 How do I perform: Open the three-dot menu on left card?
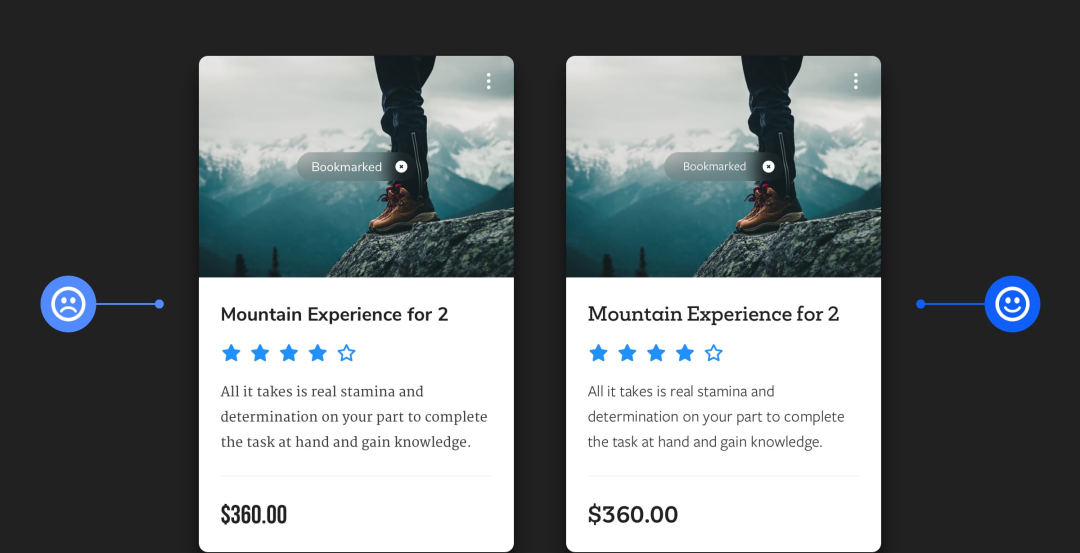click(488, 81)
